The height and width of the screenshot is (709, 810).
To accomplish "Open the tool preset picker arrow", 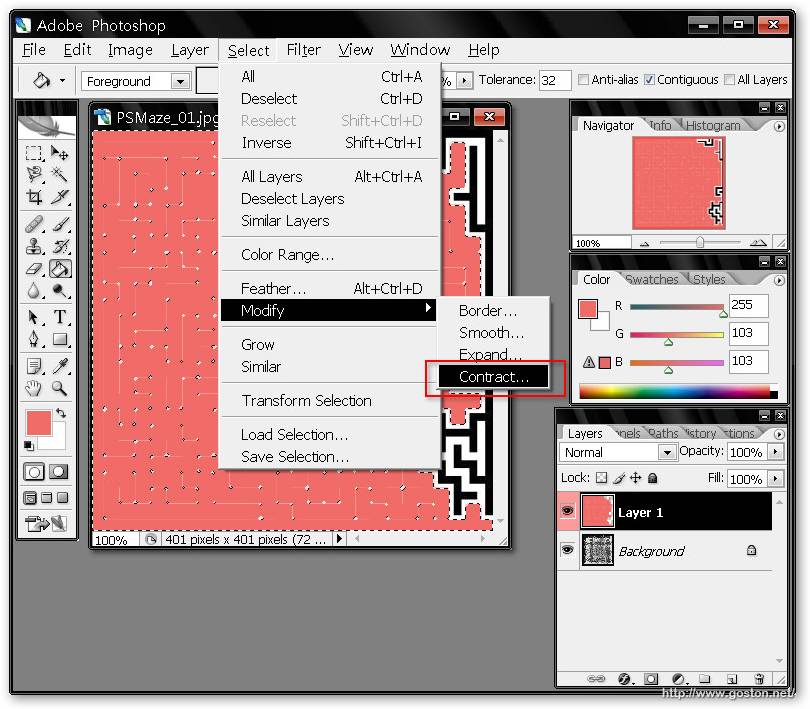I will tap(62, 80).
